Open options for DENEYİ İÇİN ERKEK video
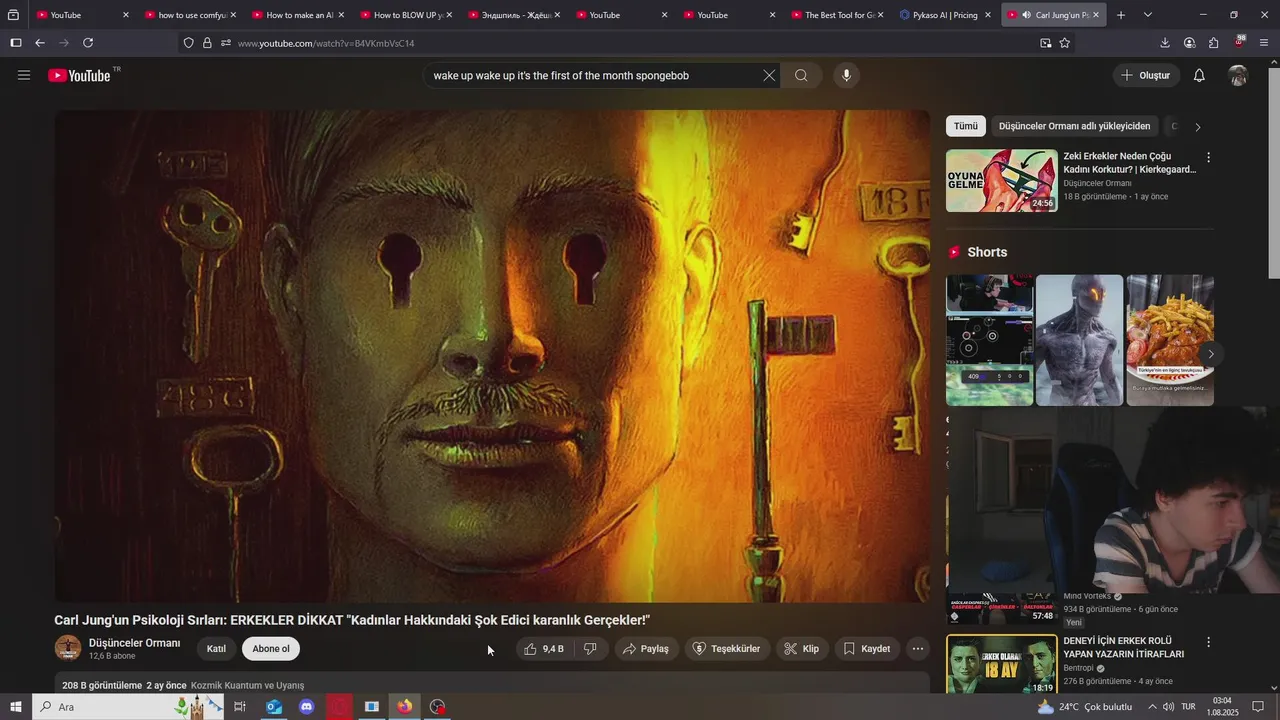 (1208, 642)
